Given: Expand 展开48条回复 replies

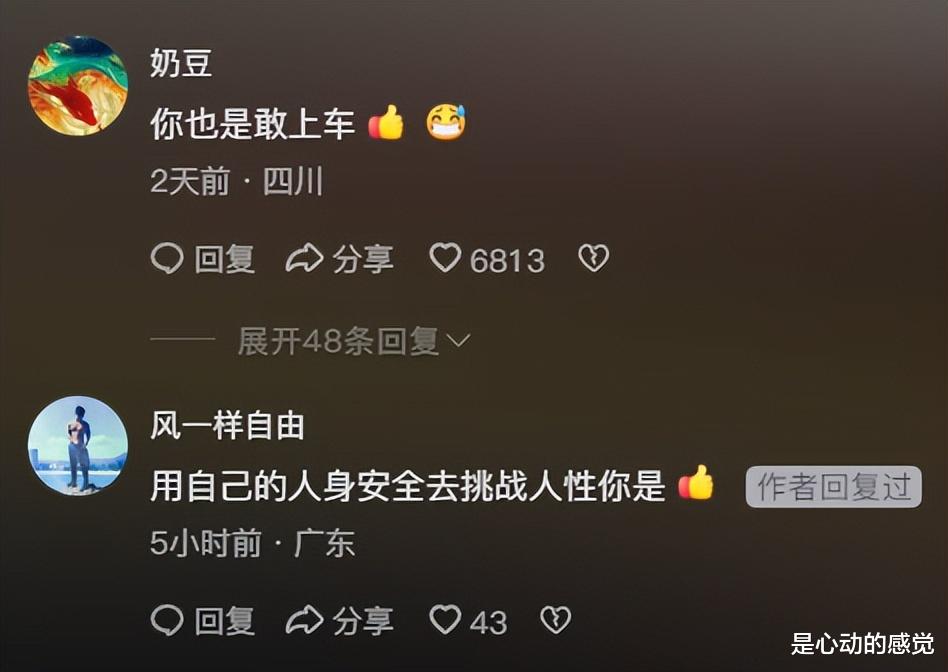Looking at the screenshot, I should coord(354,341).
